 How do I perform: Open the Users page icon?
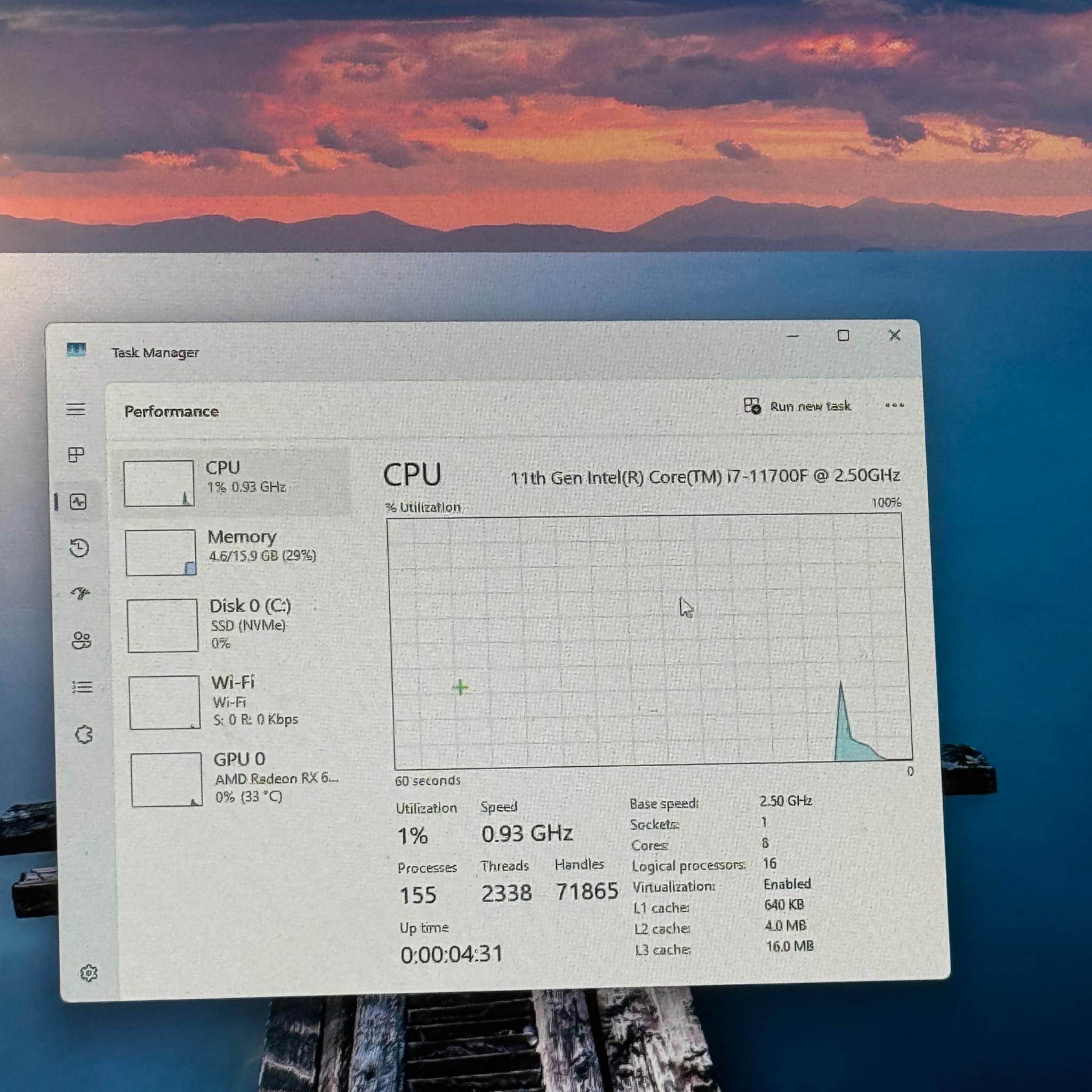click(x=82, y=640)
